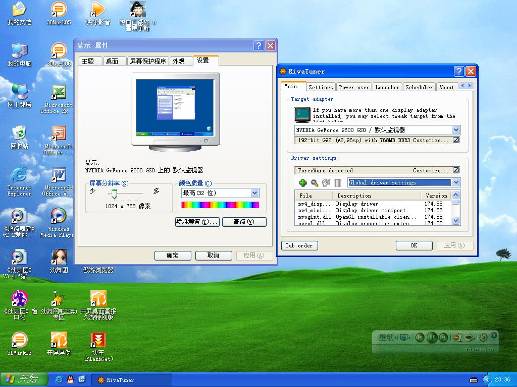The image size is (517, 387).
Task: Click the Display Properties help question mark button
Action: (x=258, y=45)
